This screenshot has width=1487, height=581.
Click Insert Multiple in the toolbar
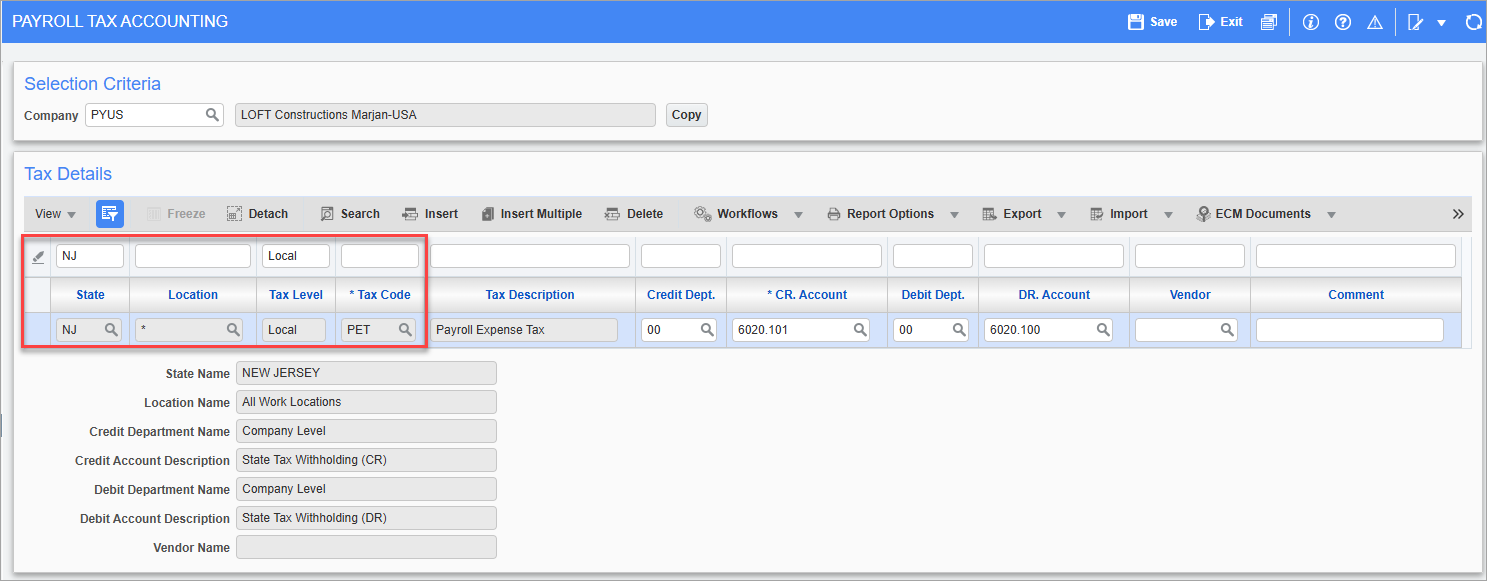coord(531,214)
